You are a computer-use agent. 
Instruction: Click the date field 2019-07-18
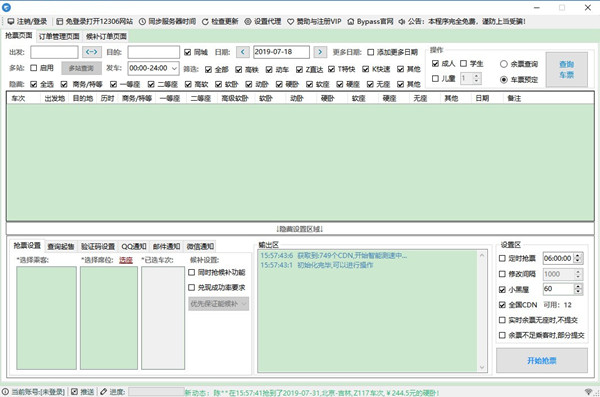281,52
